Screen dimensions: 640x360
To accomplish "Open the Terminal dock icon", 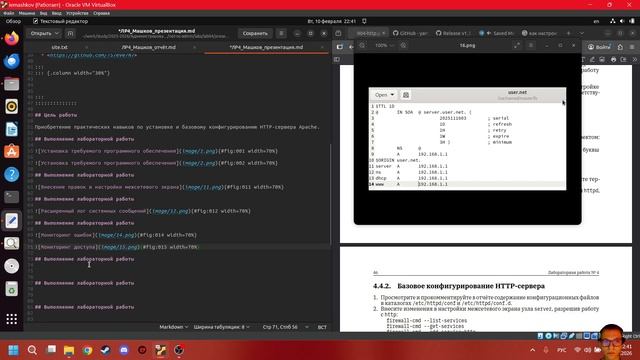I will (x=11, y=197).
